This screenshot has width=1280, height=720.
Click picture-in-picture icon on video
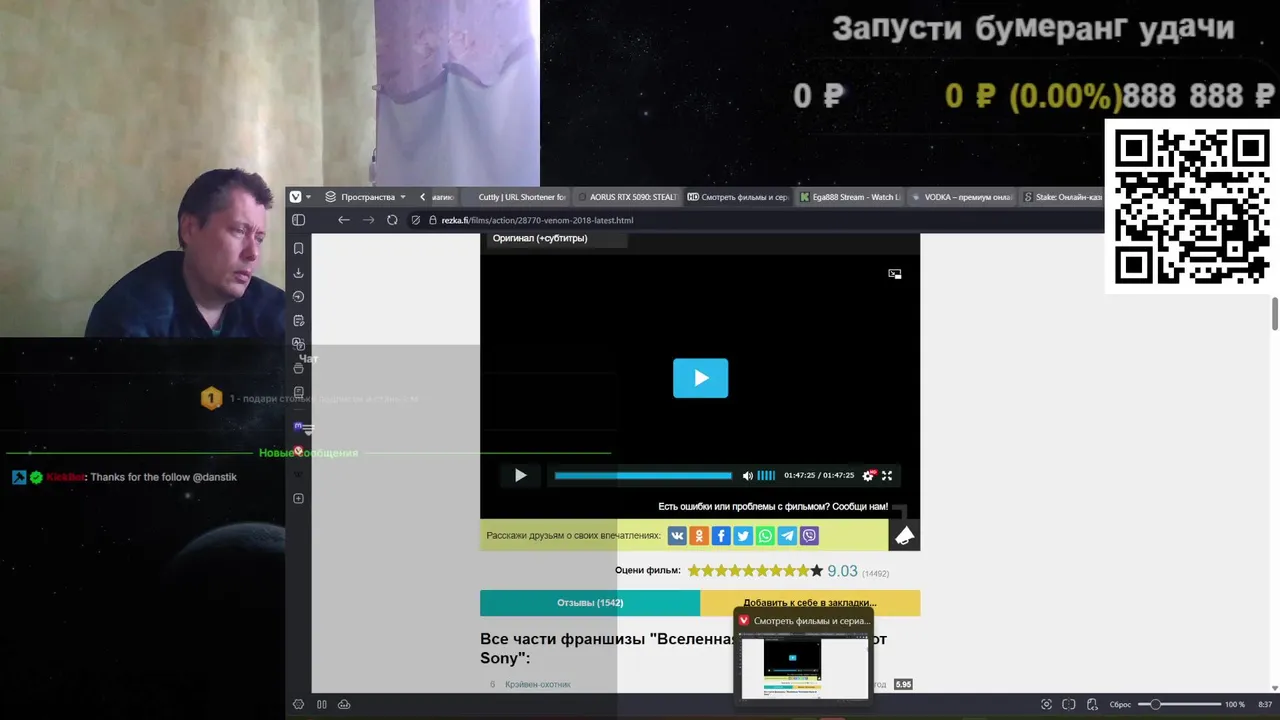[x=895, y=274]
